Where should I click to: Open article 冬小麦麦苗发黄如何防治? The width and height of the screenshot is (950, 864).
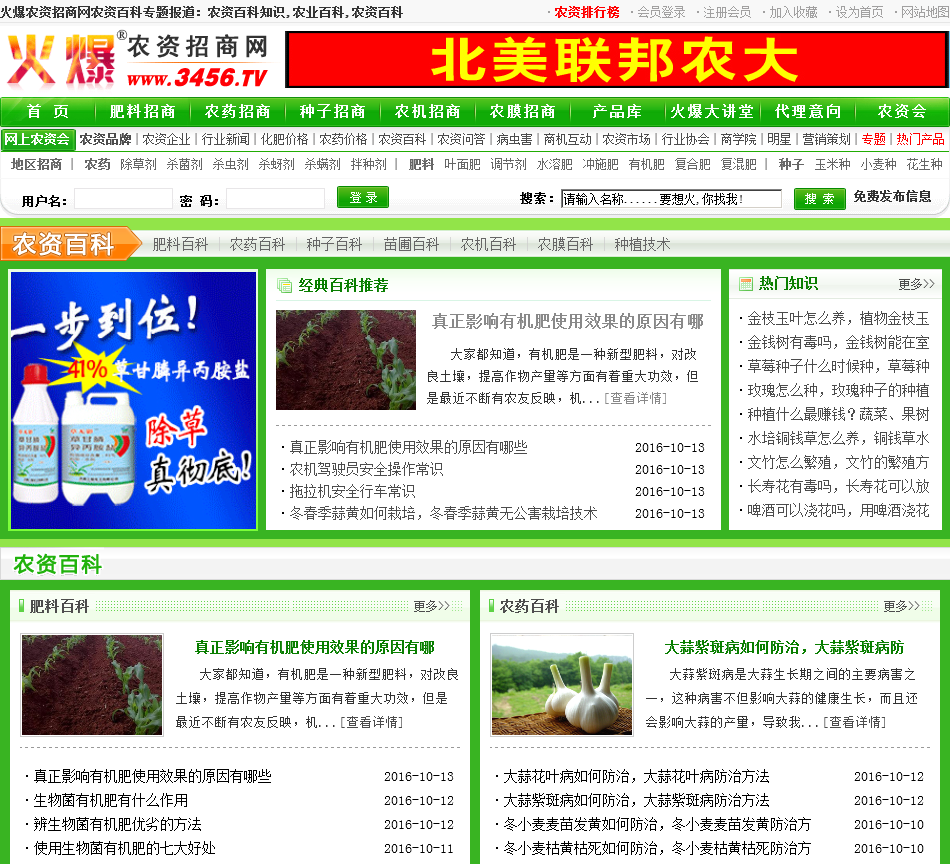coord(657,824)
